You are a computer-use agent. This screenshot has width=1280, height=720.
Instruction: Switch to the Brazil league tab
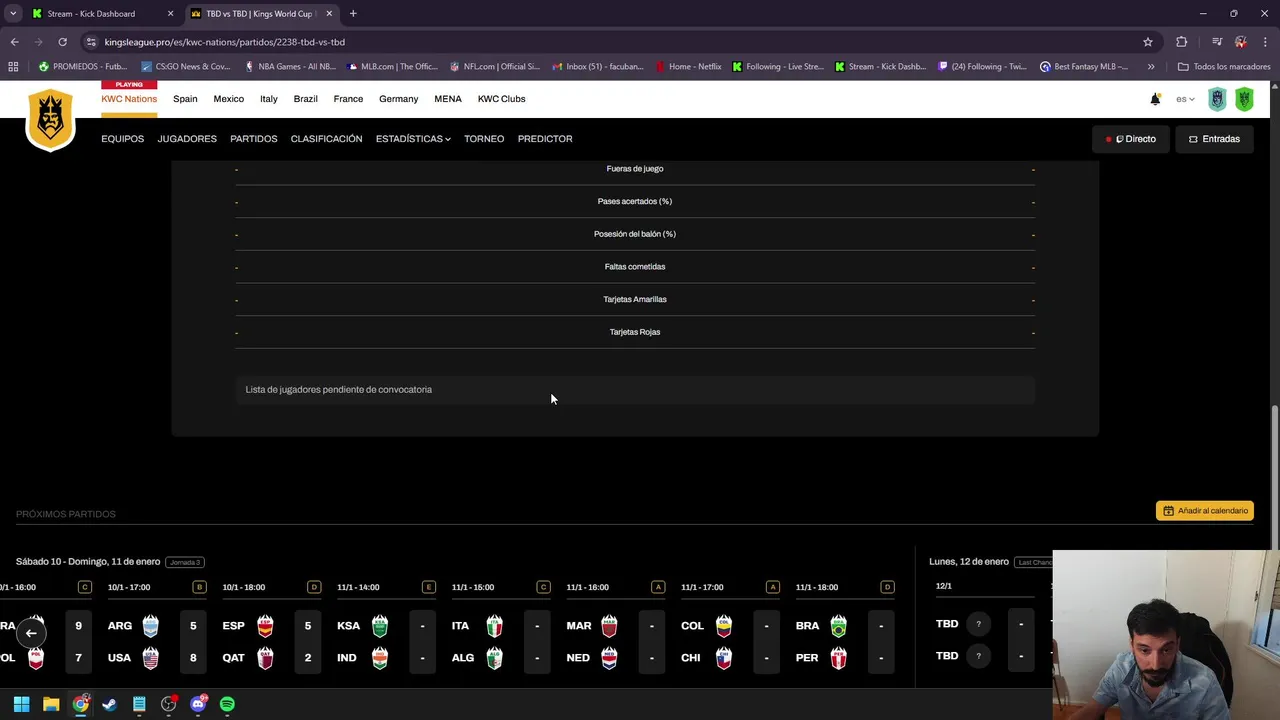click(305, 99)
